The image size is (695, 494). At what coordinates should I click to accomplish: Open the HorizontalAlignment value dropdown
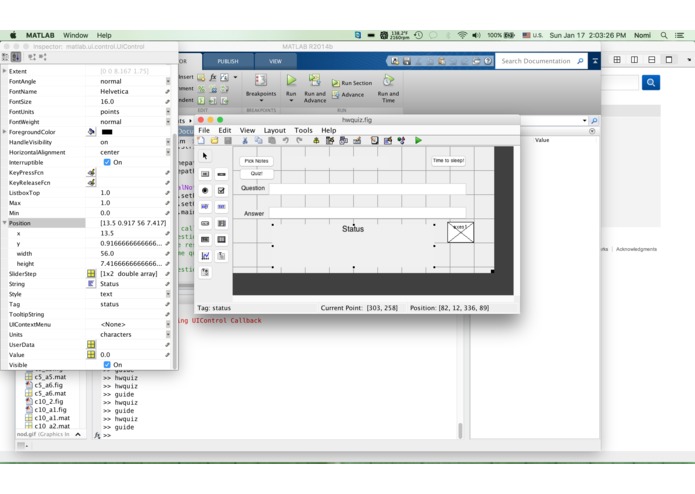pyautogui.click(x=168, y=152)
